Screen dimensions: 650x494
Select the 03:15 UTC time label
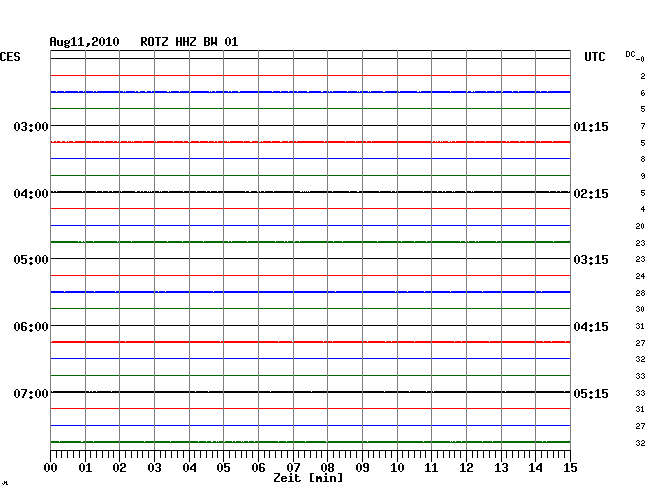591,260
